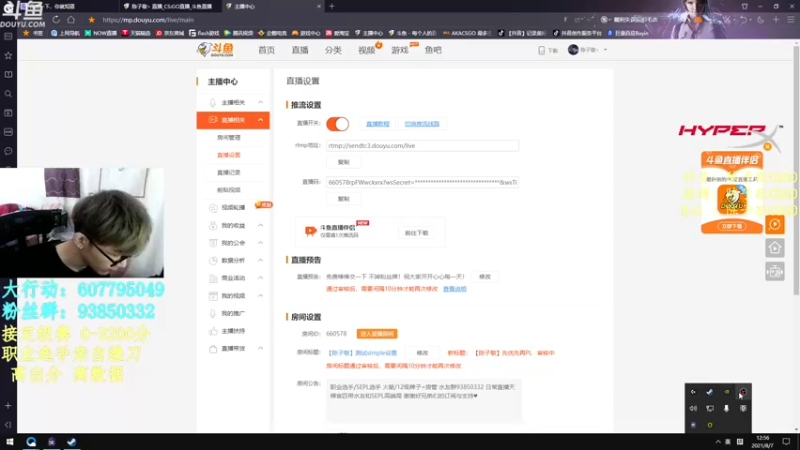Click the mobile phone download icon in the header
The image size is (800, 450).
[x=541, y=50]
